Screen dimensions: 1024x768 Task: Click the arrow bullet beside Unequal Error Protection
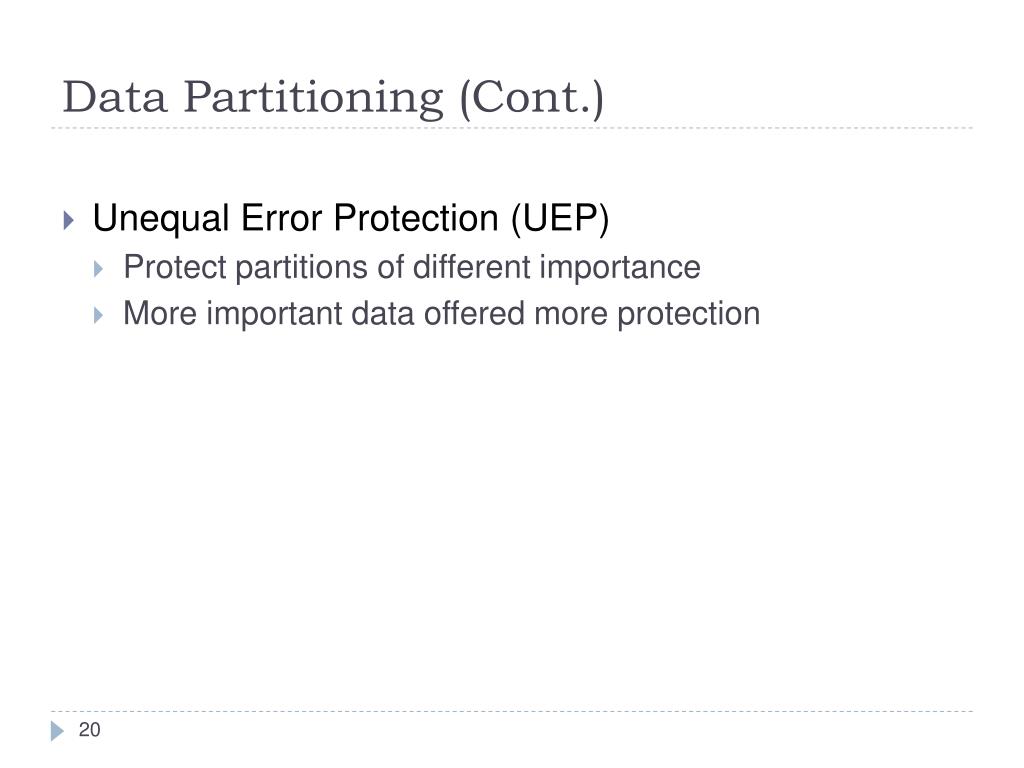coord(69,220)
